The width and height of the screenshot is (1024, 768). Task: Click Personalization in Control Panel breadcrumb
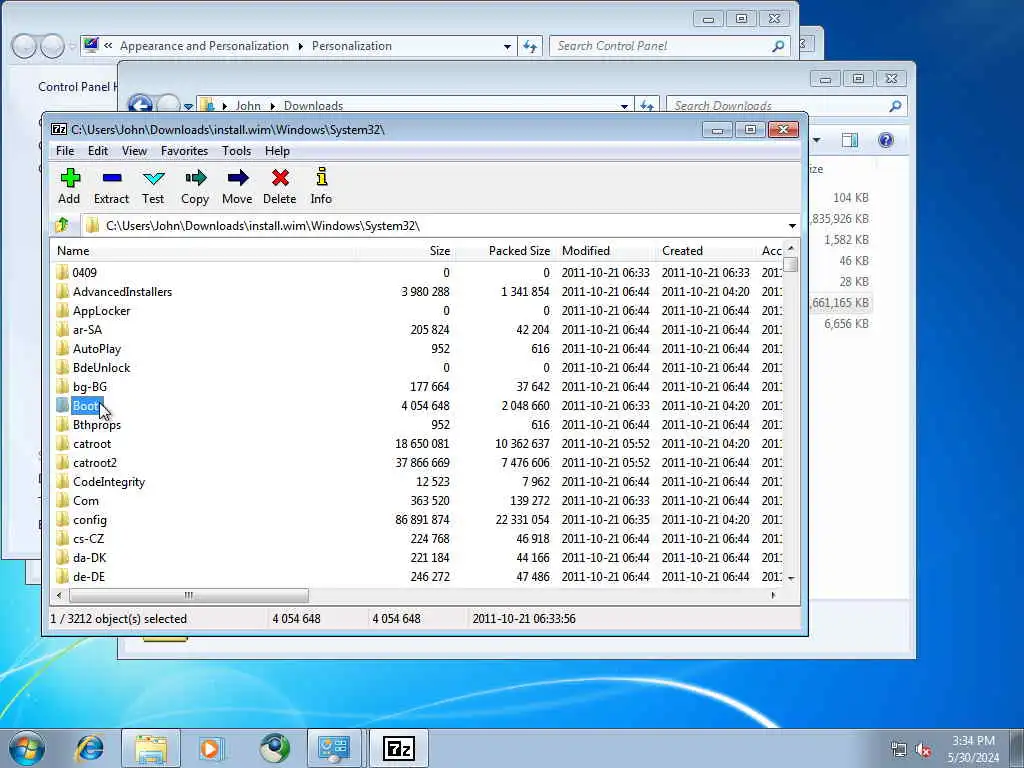point(351,46)
